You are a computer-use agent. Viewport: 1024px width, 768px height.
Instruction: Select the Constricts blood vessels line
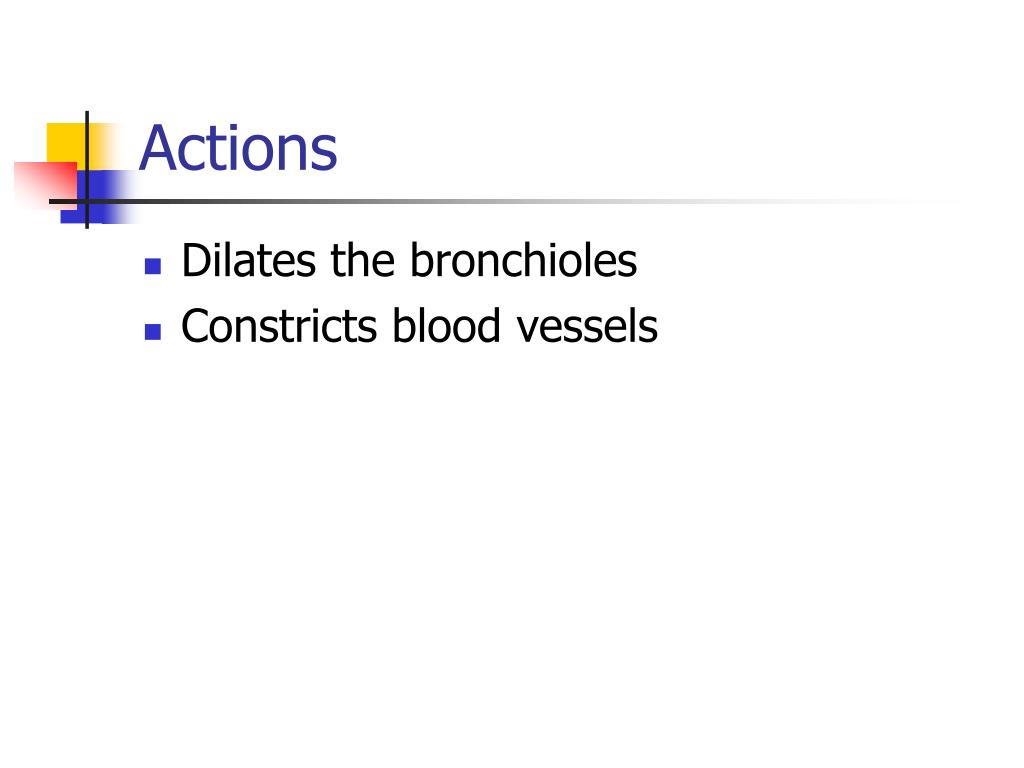419,325
